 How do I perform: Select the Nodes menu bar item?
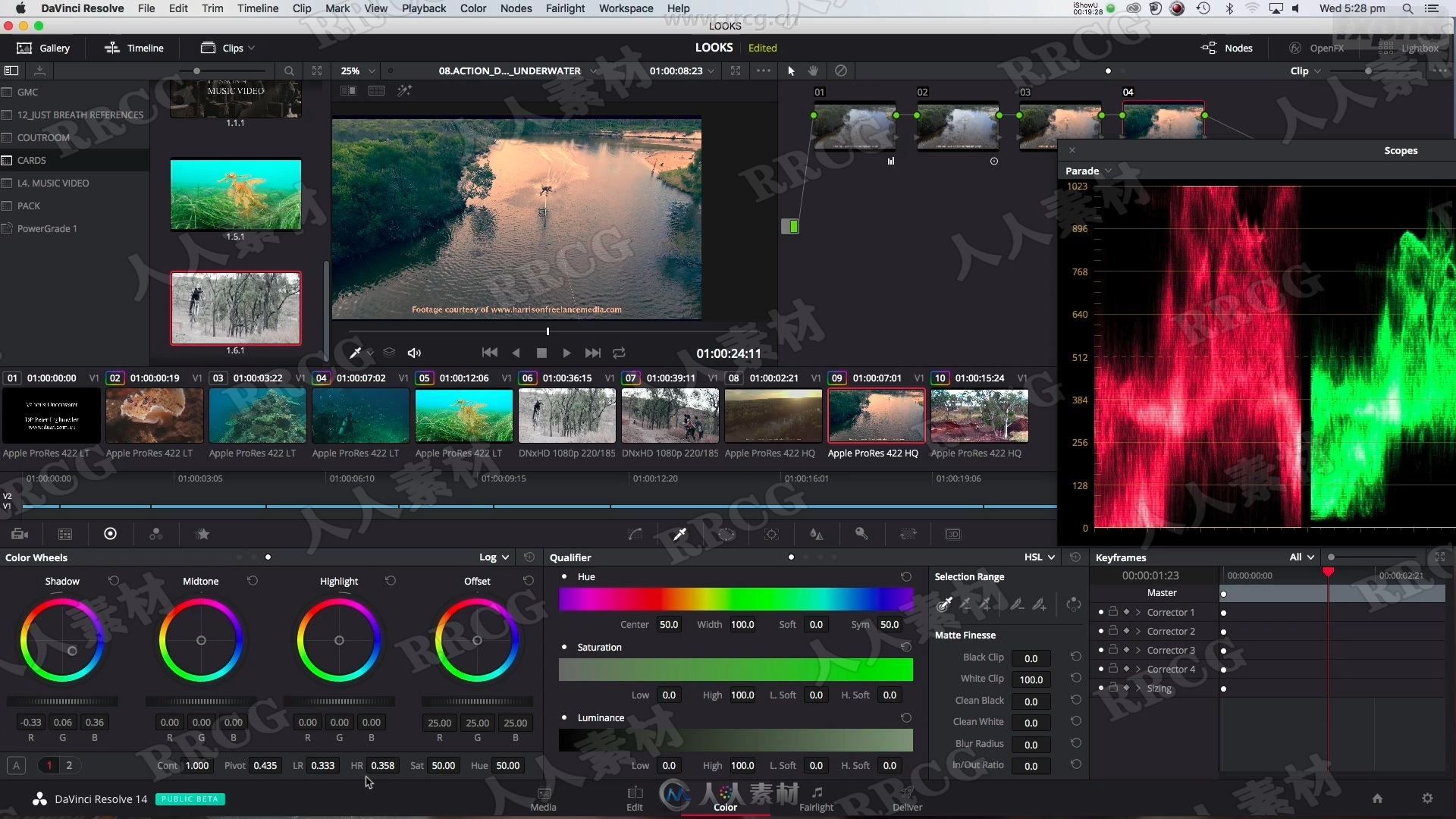coord(515,8)
